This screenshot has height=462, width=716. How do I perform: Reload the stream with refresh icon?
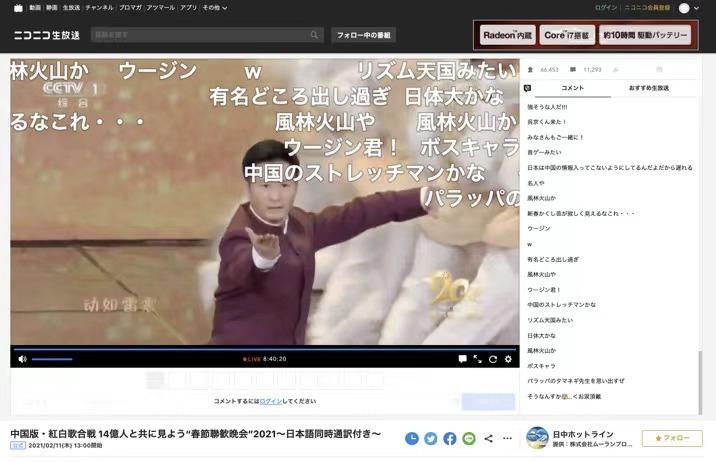pos(493,359)
